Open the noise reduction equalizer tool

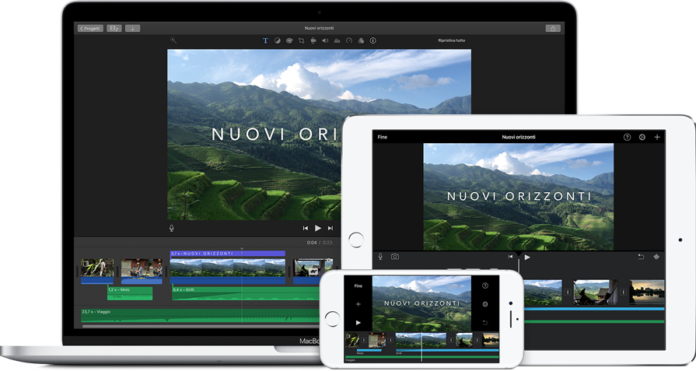337,40
